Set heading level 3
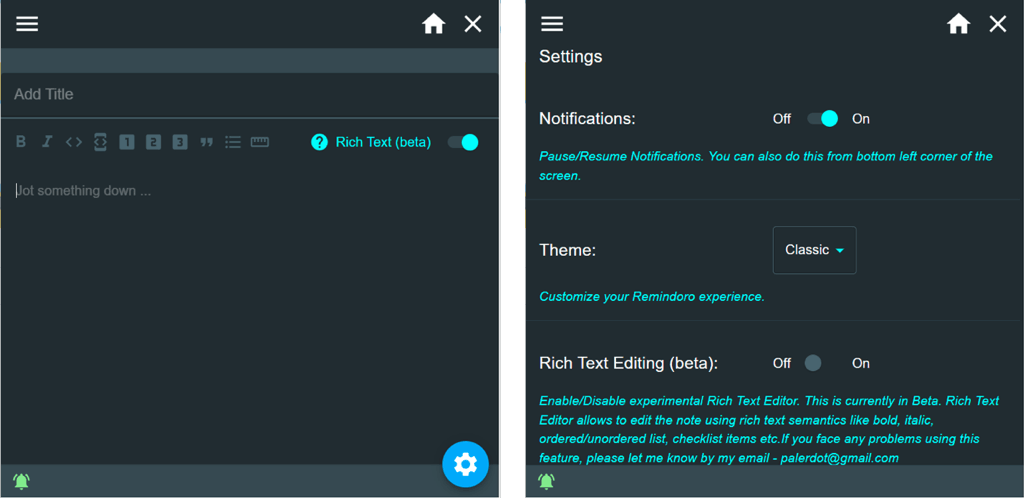 point(180,142)
